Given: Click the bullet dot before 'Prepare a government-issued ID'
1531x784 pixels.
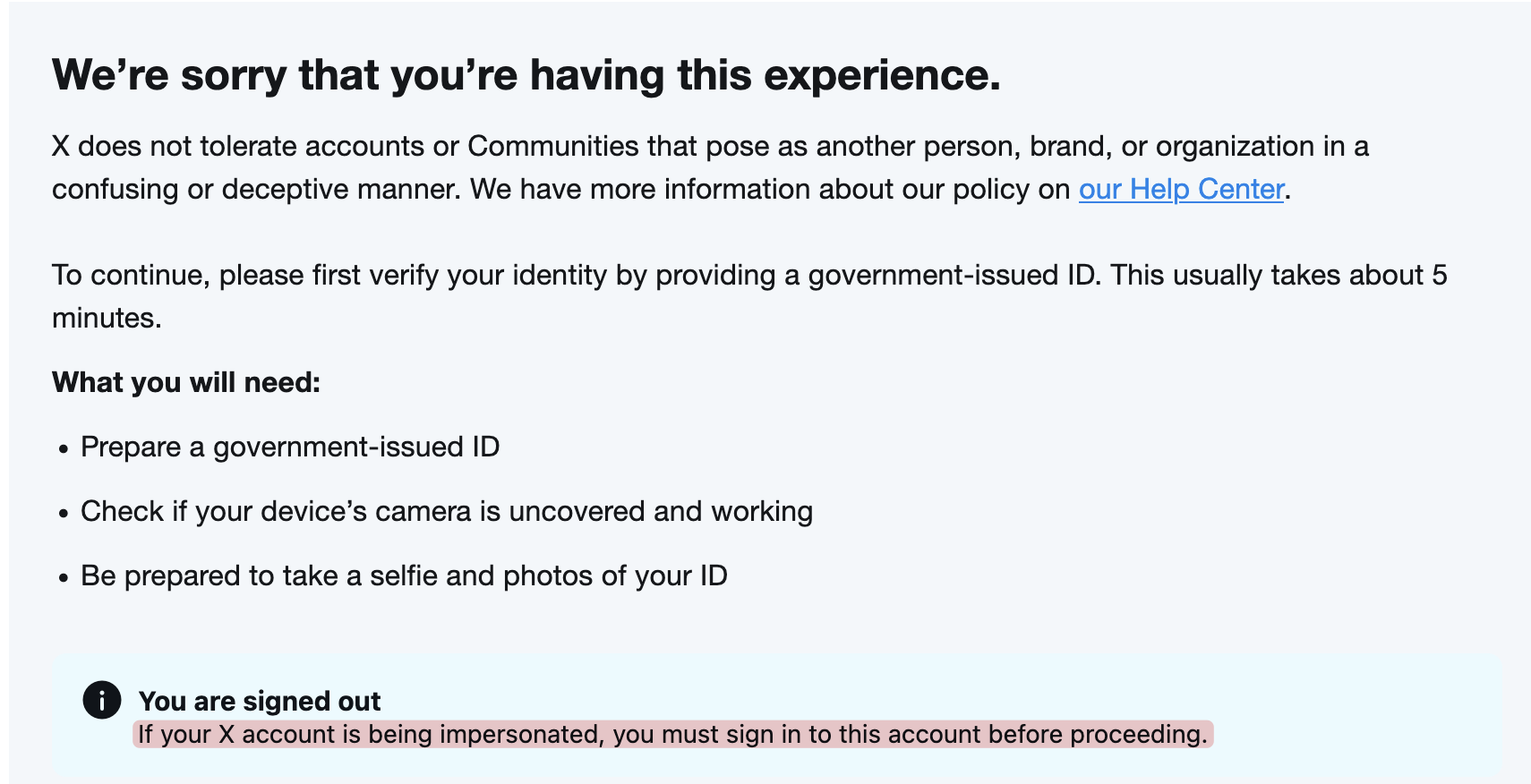Looking at the screenshot, I should (64, 449).
